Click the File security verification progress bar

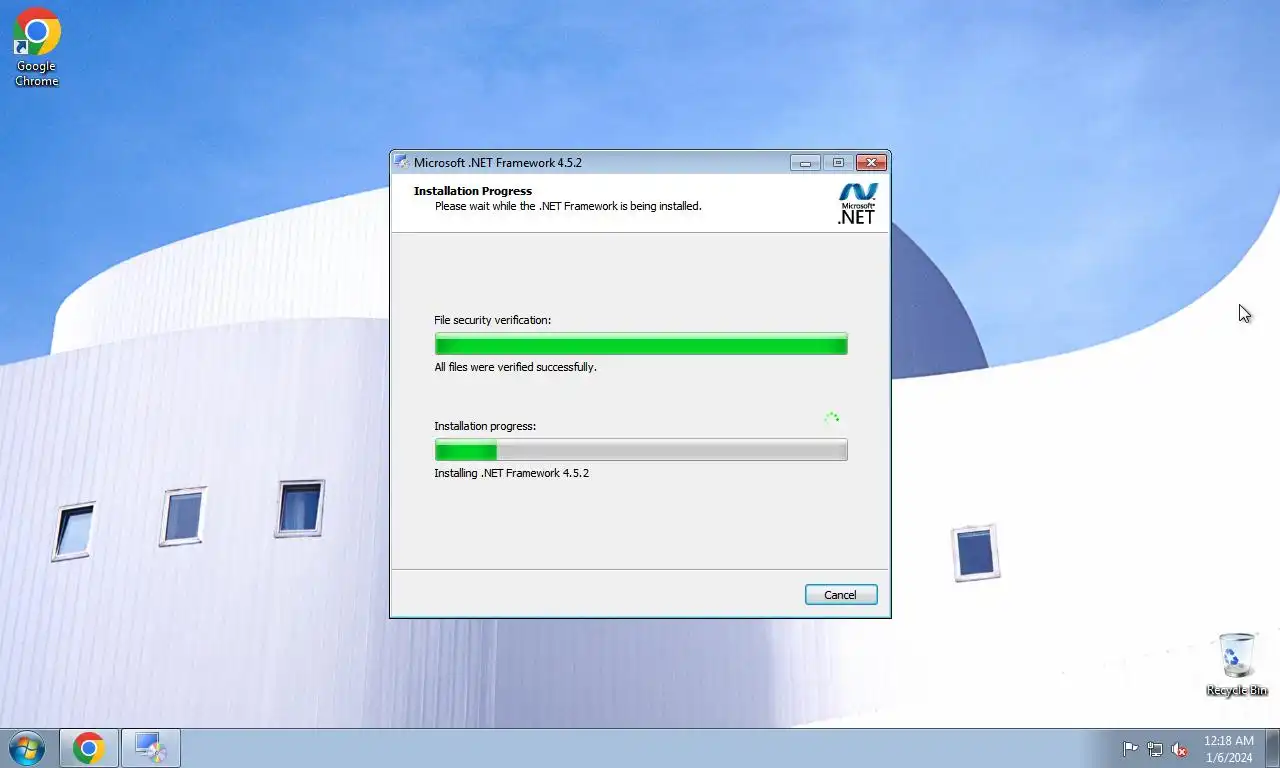click(641, 344)
